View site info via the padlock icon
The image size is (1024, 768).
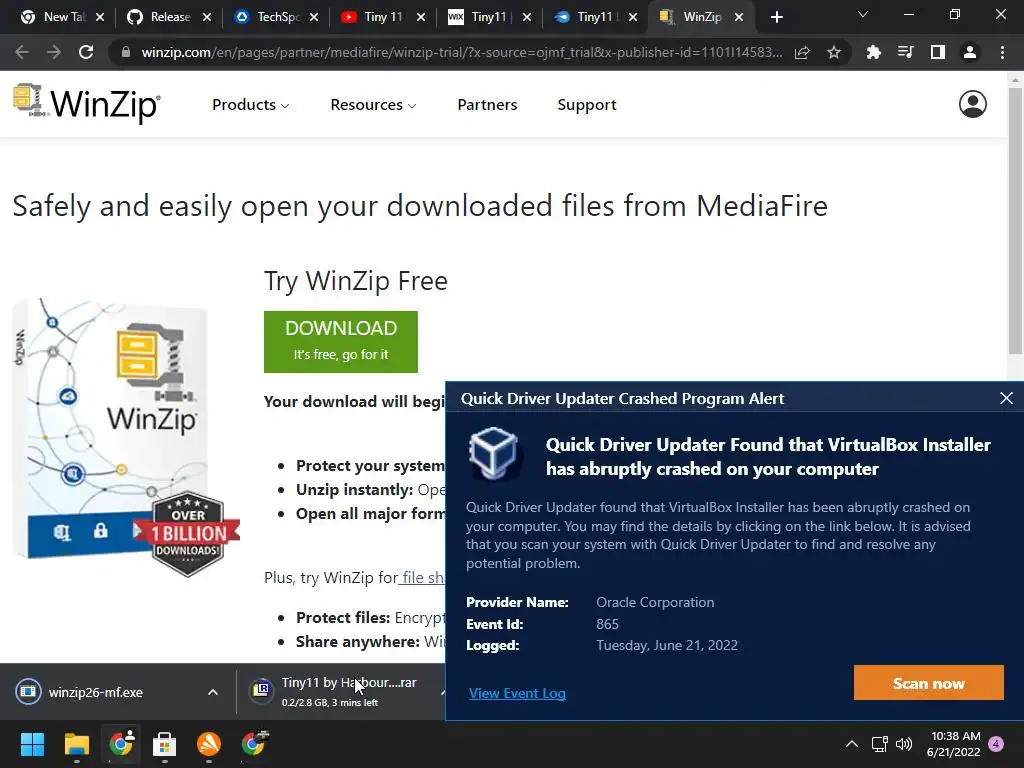coord(125,52)
